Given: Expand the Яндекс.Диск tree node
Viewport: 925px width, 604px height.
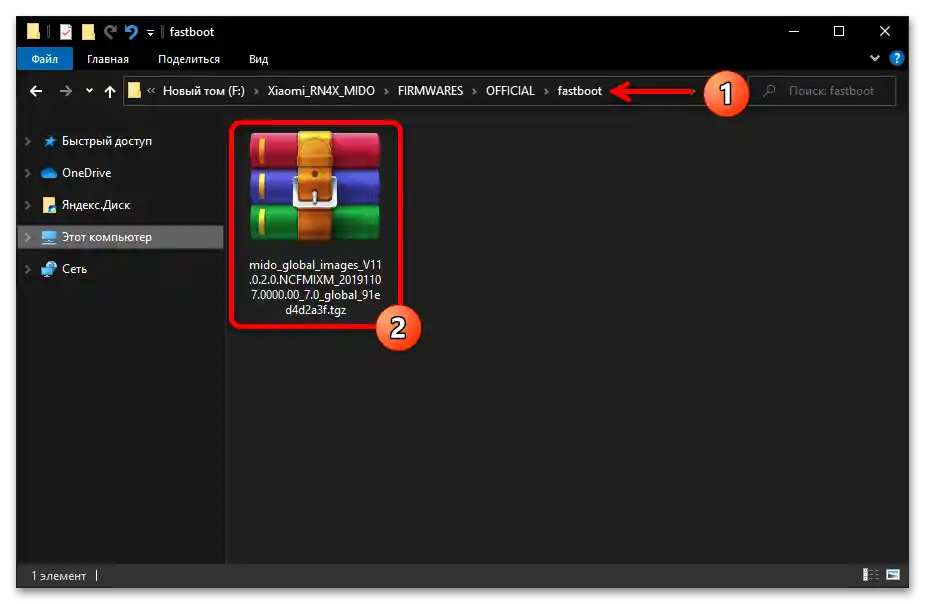Looking at the screenshot, I should click(x=27, y=205).
